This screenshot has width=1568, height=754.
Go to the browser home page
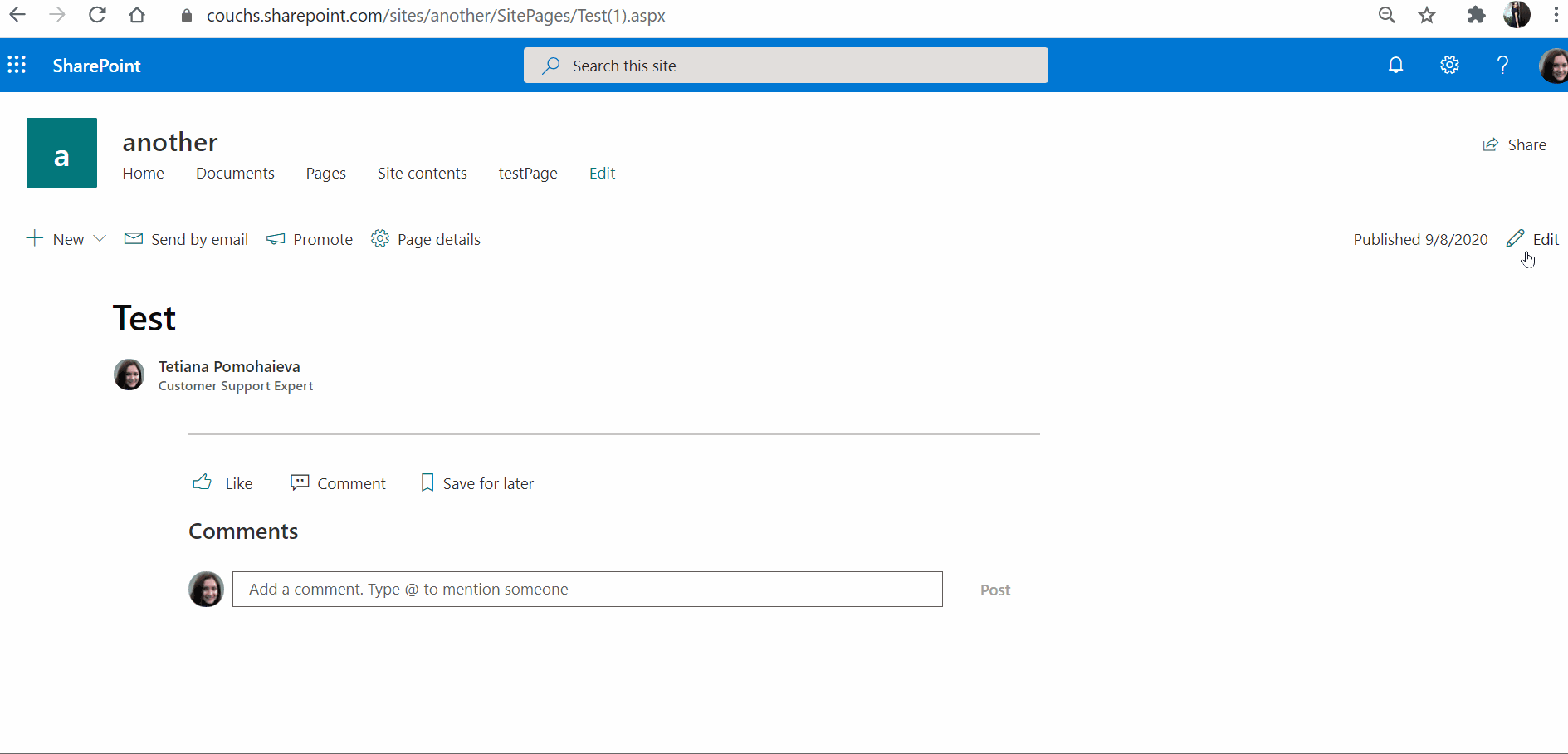(137, 15)
